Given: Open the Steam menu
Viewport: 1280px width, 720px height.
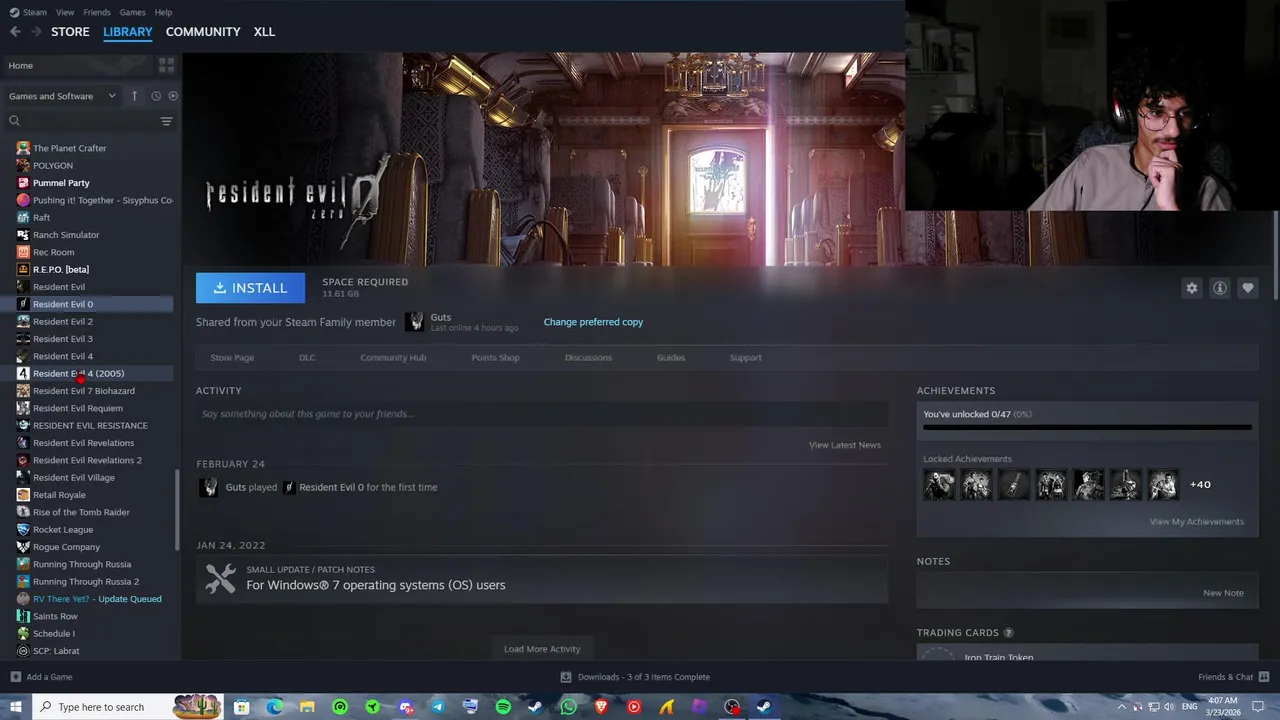Looking at the screenshot, I should pyautogui.click(x=28, y=12).
